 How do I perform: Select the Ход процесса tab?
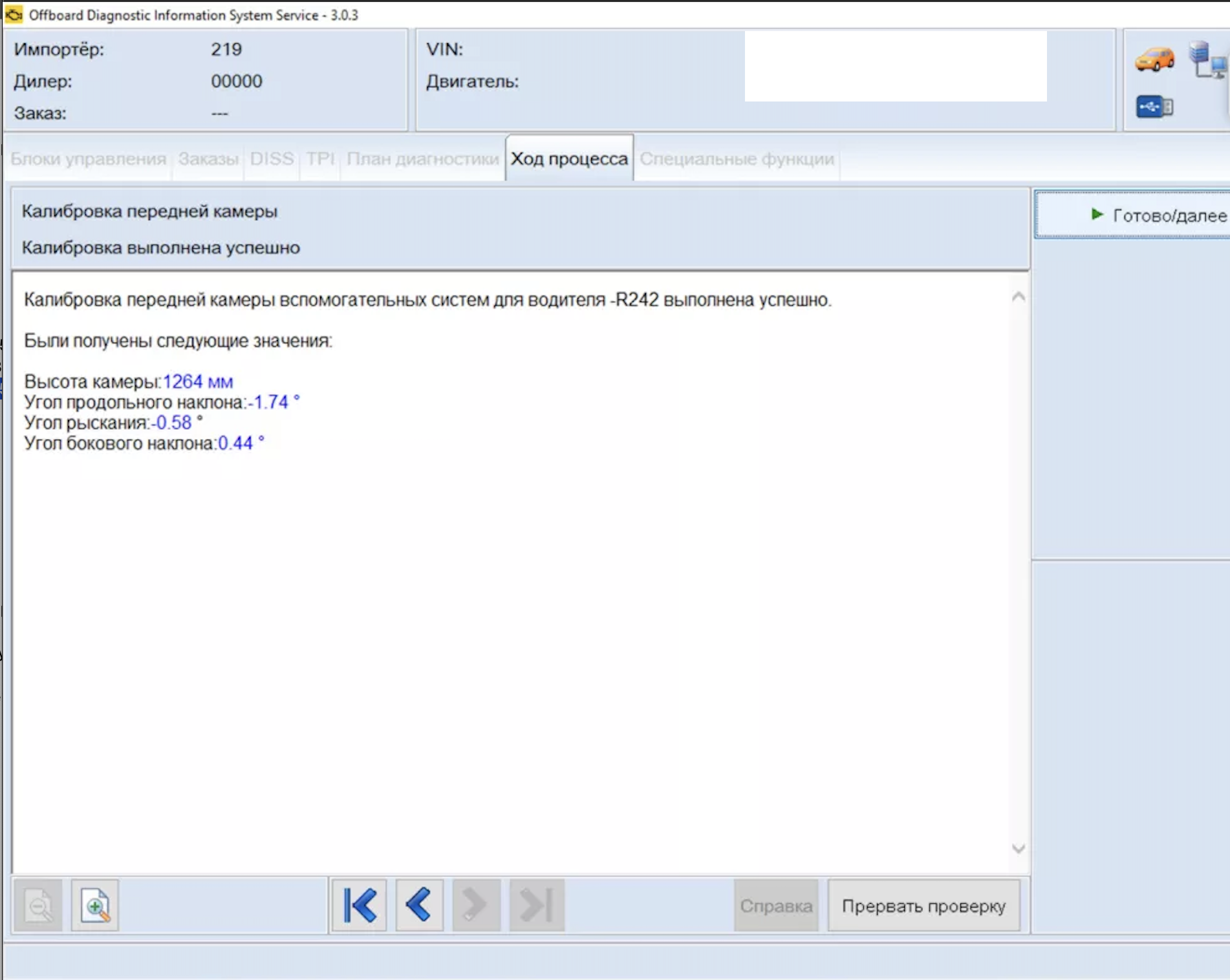click(x=569, y=158)
